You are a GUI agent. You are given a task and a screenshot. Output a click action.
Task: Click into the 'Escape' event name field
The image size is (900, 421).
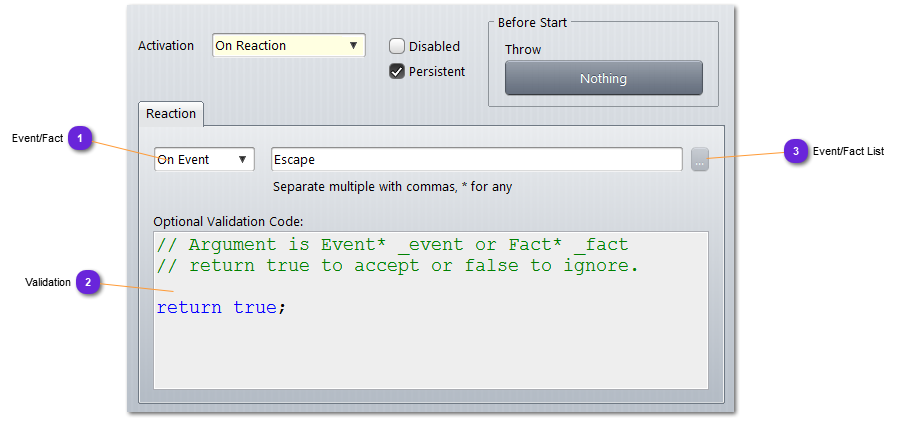pyautogui.click(x=476, y=160)
